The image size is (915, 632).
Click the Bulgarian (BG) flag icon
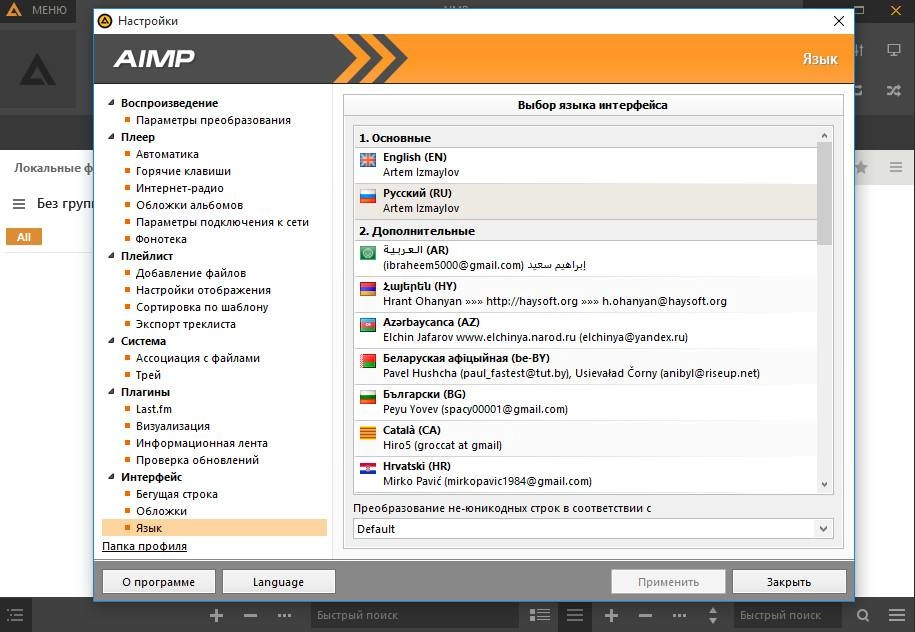(x=368, y=397)
